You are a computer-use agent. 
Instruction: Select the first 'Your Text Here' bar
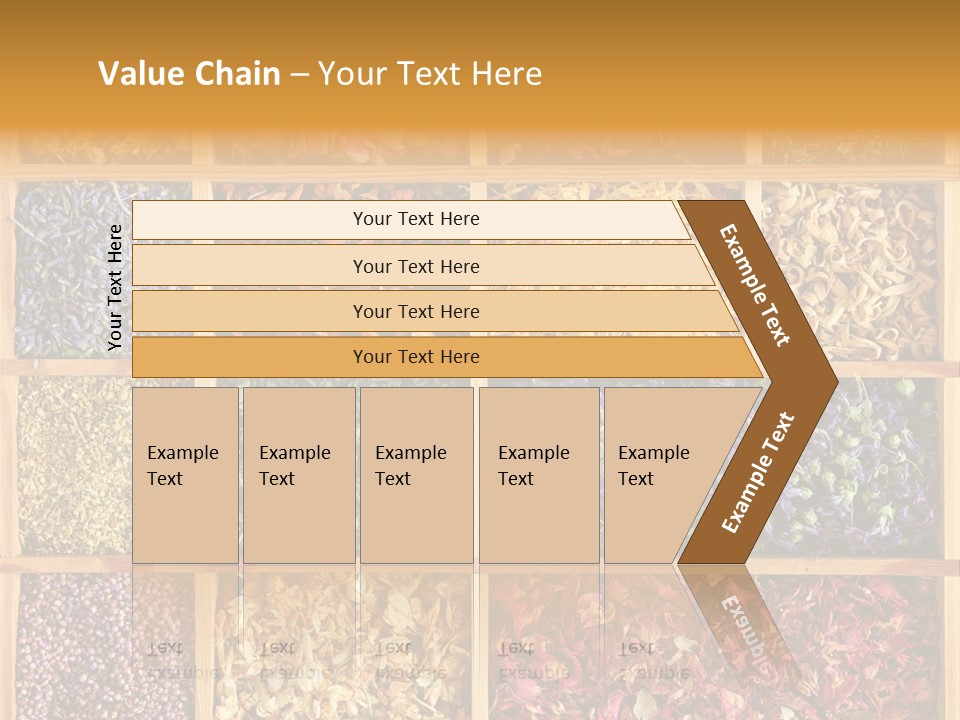tap(415, 219)
